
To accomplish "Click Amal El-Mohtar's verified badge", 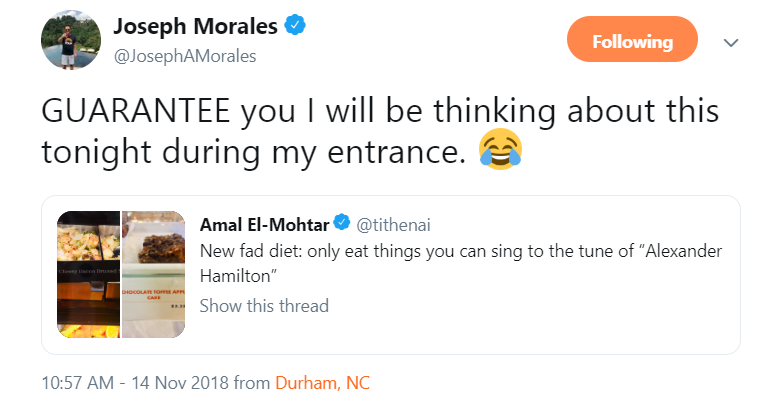I will coord(341,222).
